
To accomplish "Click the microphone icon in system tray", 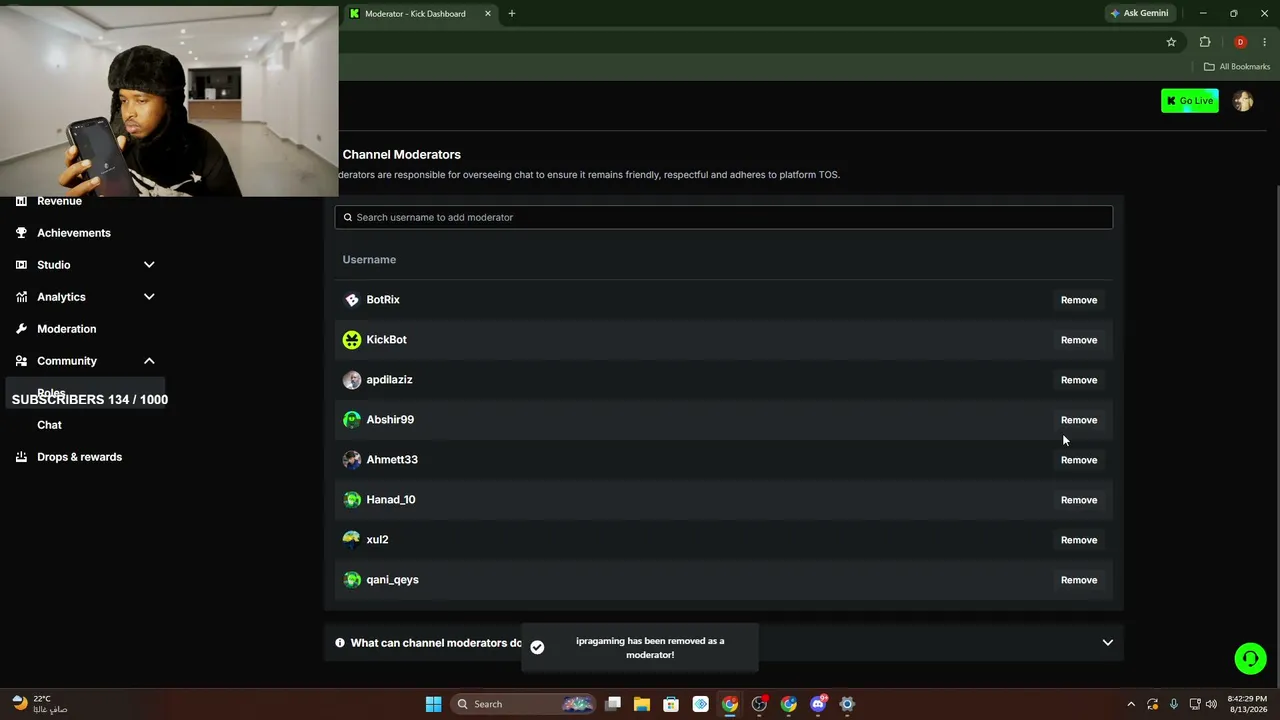I will tap(1173, 704).
